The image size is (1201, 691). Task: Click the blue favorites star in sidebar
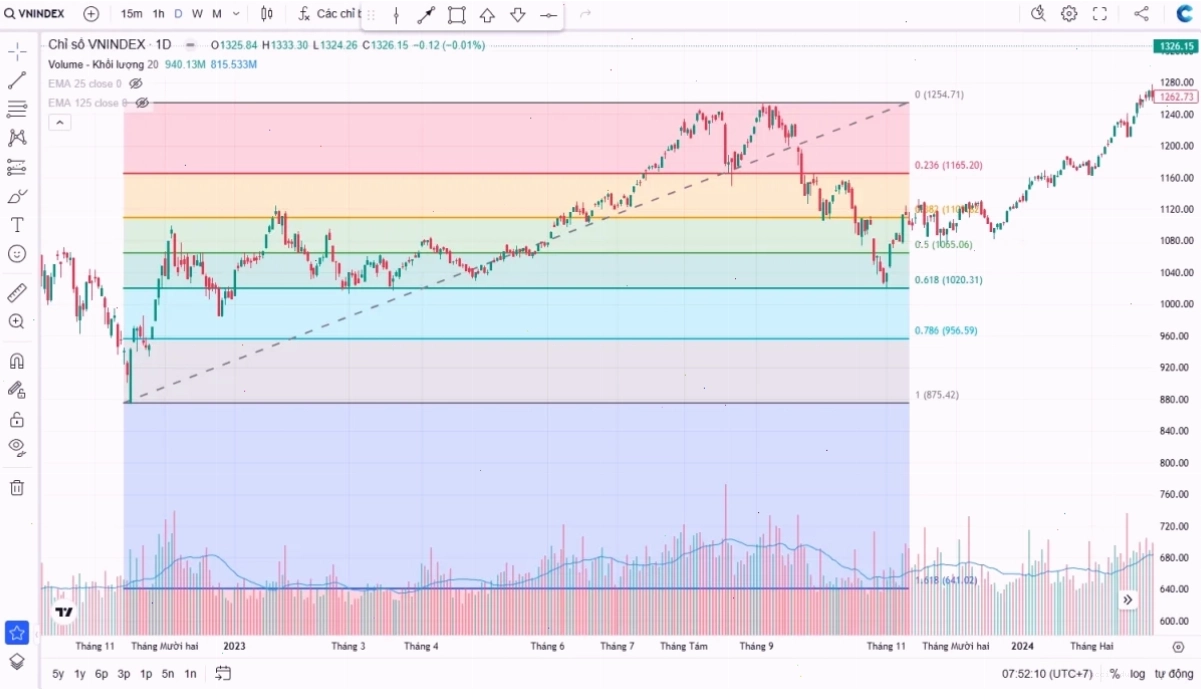click(17, 632)
